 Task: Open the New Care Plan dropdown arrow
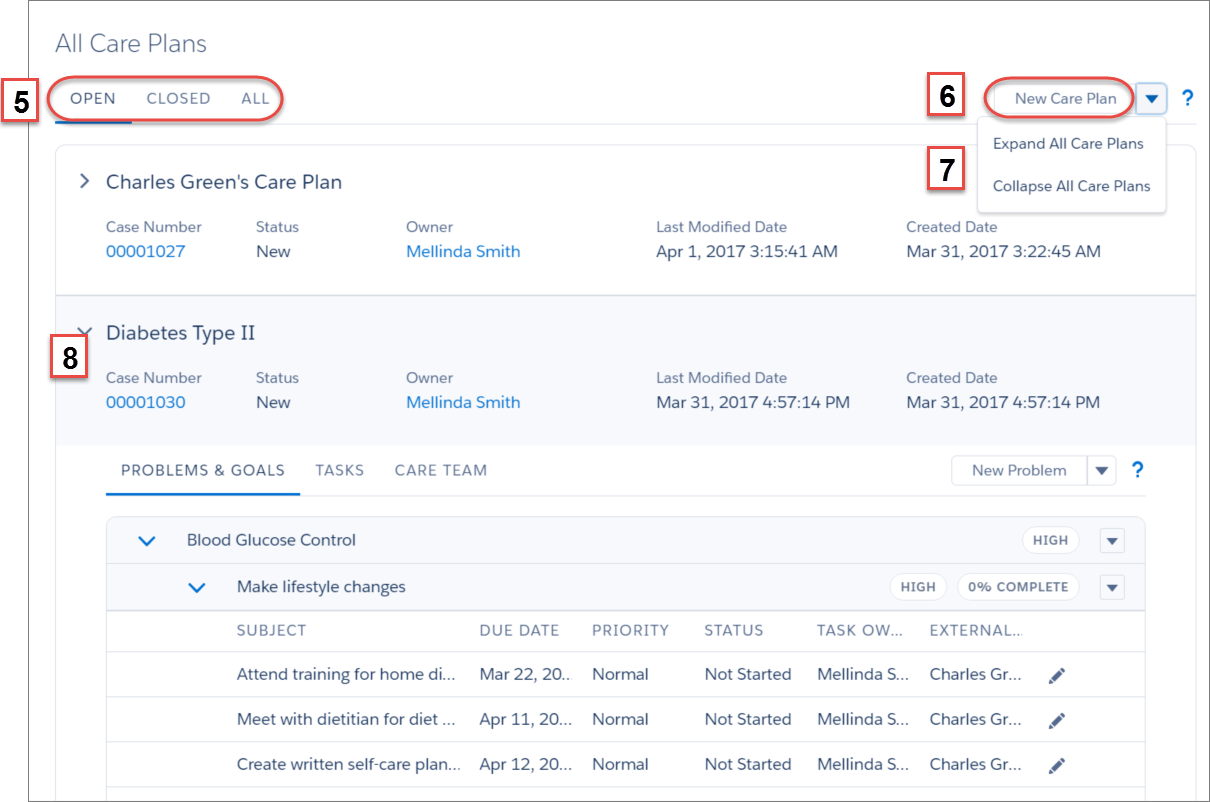coord(1151,98)
